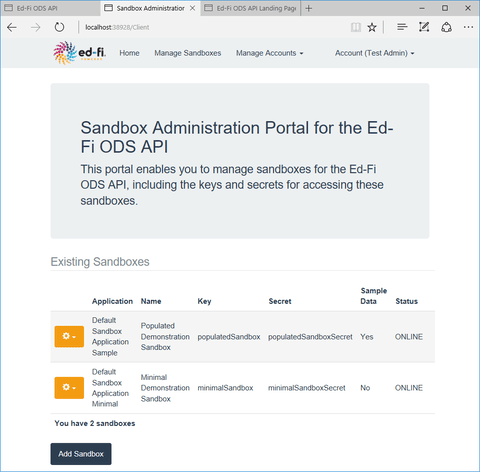The width and height of the screenshot is (480, 472).
Task: Click the ed-fi logo
Action: click(79, 53)
